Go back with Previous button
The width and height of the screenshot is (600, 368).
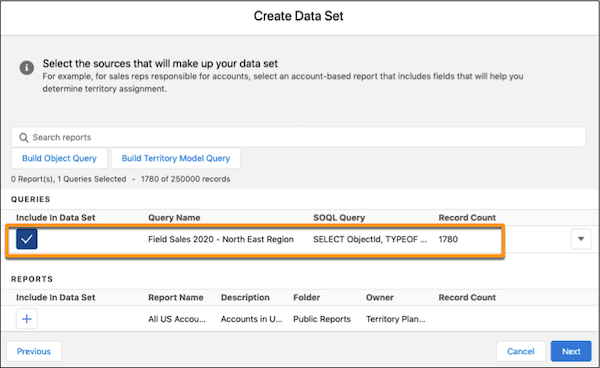(x=34, y=351)
